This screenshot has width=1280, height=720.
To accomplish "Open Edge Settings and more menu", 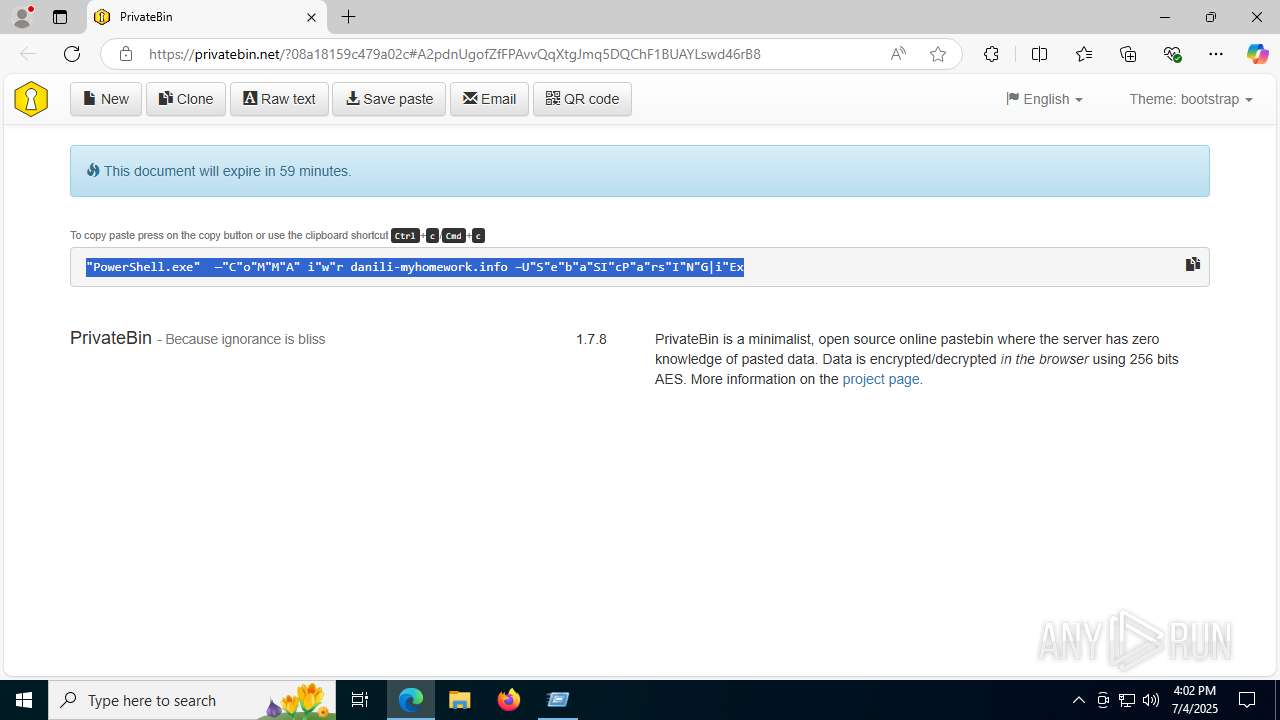I will tap(1216, 54).
